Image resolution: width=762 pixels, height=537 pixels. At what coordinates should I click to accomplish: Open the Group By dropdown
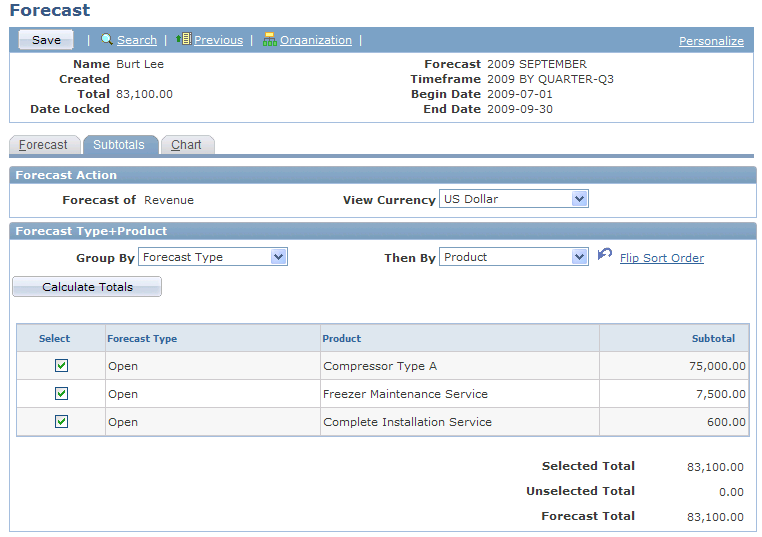[213, 257]
